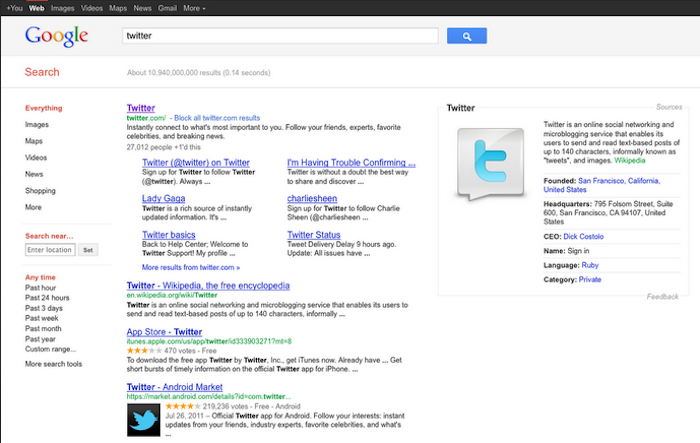Filter results to Past 24 hours
Image resolution: width=700 pixels, height=443 pixels.
click(x=47, y=298)
